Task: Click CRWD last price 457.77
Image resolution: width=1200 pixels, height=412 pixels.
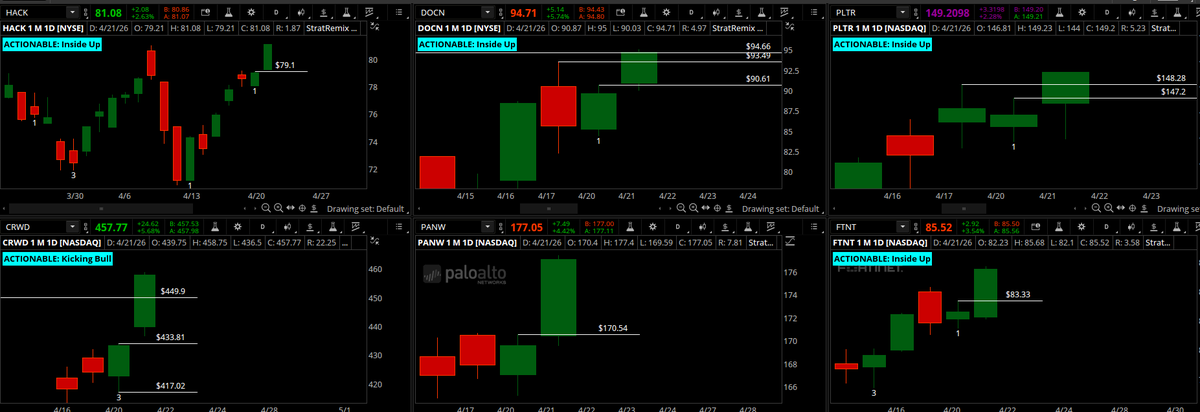Action: click(112, 227)
